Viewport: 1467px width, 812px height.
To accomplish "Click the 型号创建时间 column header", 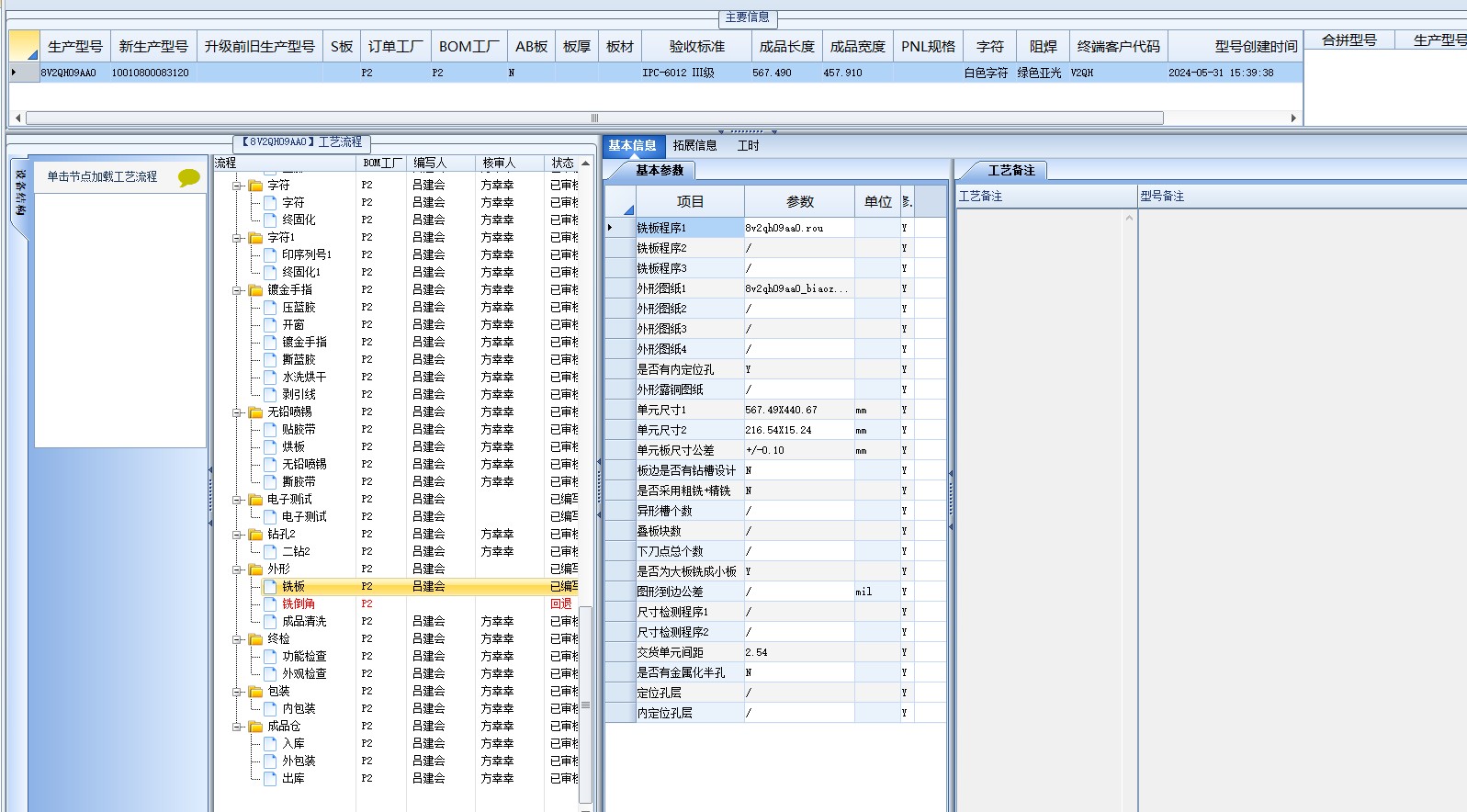I will click(x=1236, y=46).
